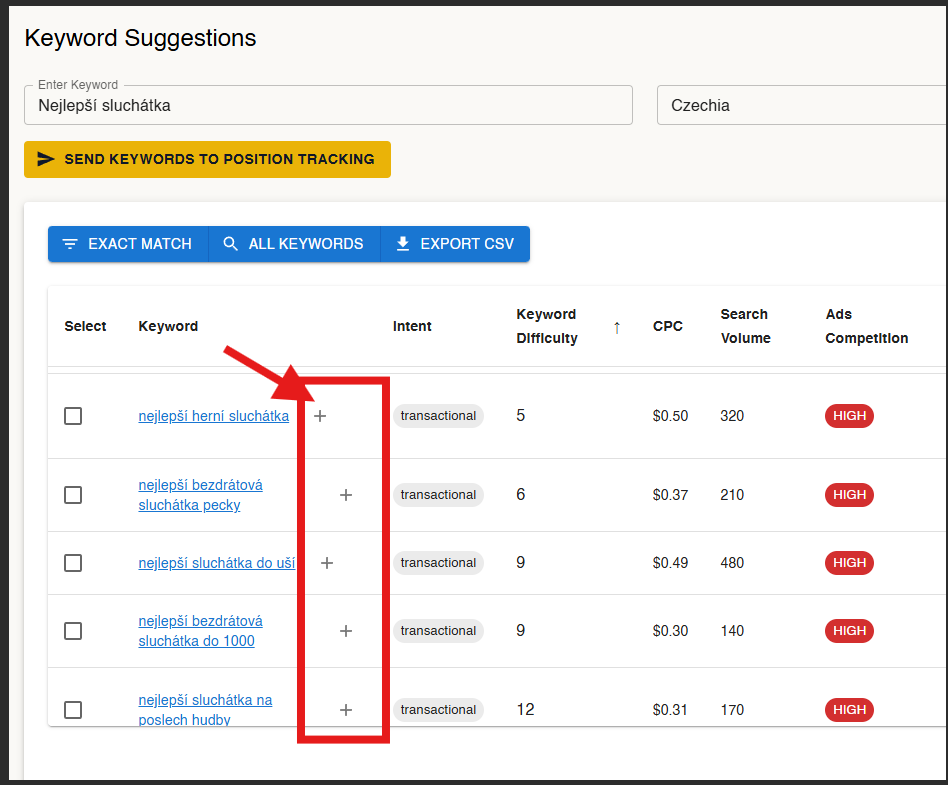
Task: Click plus icon next to nejlepší herní sluchátka
Action: [320, 416]
